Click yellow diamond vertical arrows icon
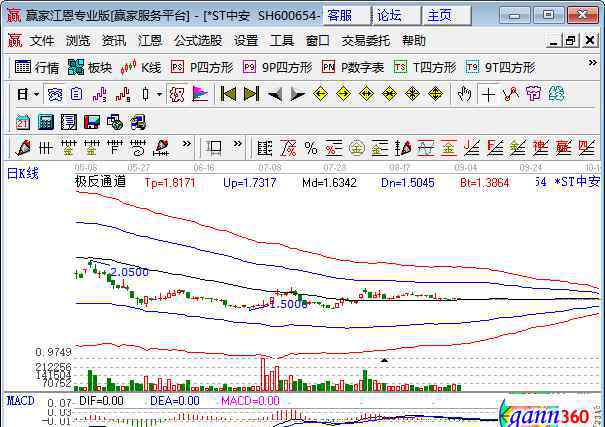 (436, 94)
